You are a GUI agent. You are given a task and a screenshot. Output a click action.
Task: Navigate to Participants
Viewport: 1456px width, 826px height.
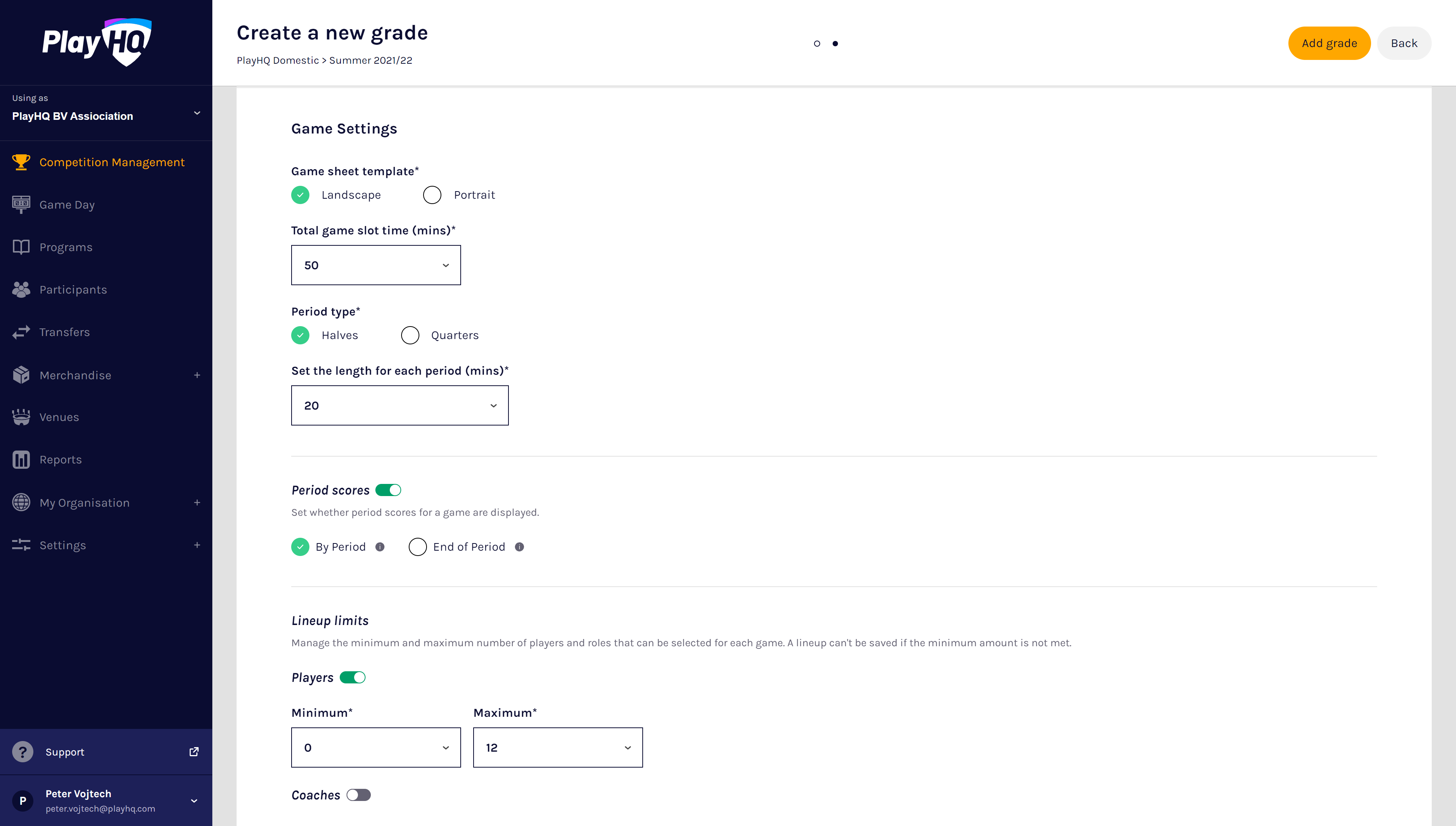(x=73, y=290)
